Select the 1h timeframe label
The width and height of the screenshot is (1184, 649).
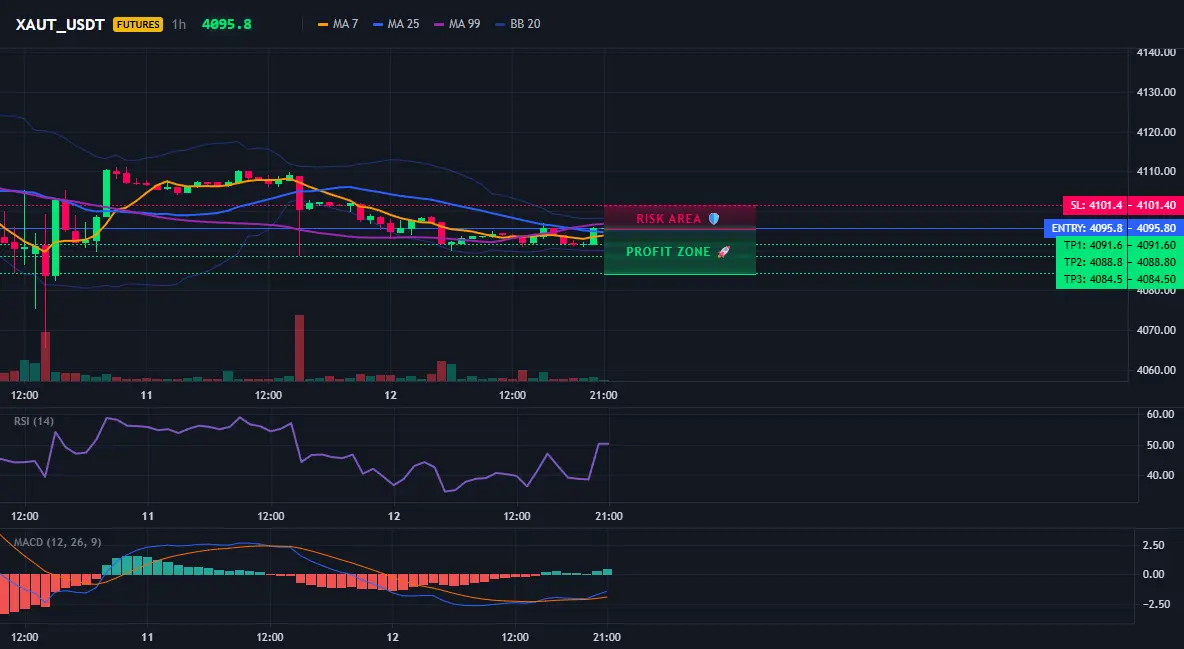click(179, 24)
